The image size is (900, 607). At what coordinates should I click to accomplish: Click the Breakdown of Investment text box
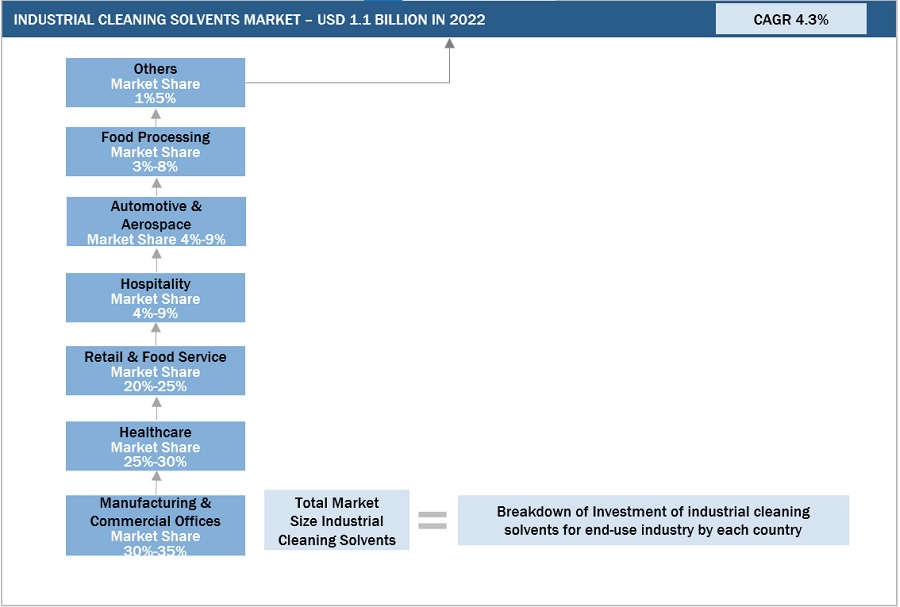click(x=653, y=520)
